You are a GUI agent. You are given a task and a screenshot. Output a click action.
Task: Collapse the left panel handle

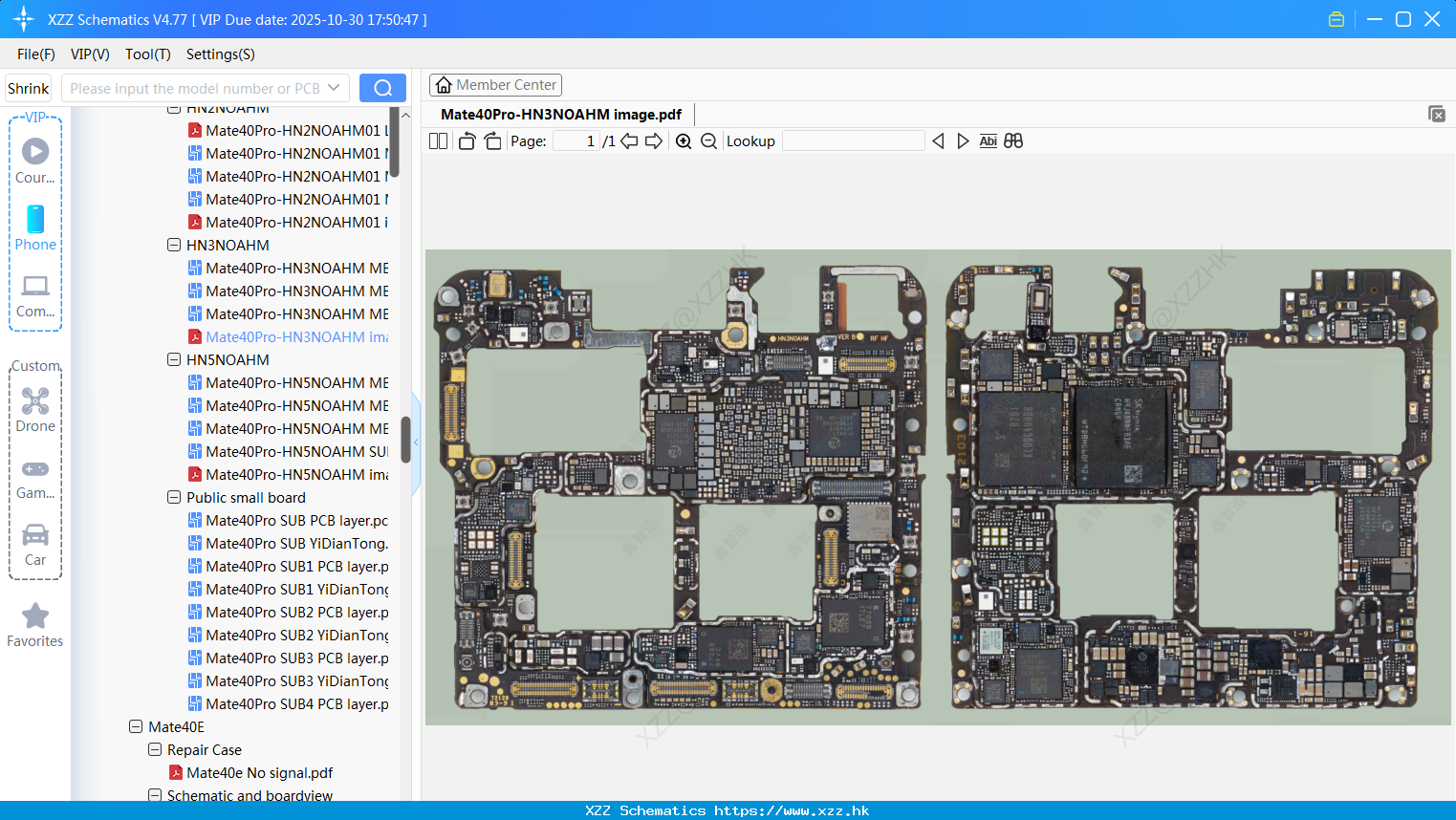(416, 442)
